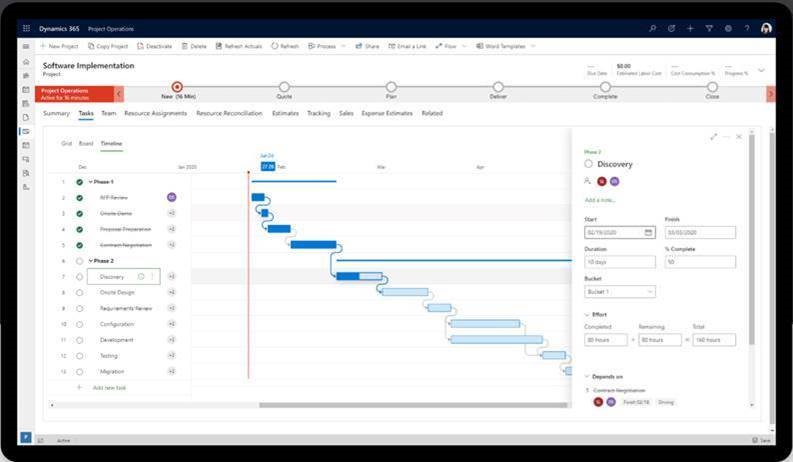The height and width of the screenshot is (462, 793).
Task: Open settings gear in the header
Action: tap(727, 29)
